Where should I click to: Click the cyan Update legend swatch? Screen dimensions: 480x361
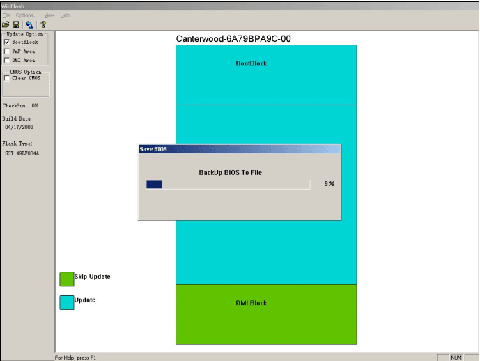[x=67, y=302]
